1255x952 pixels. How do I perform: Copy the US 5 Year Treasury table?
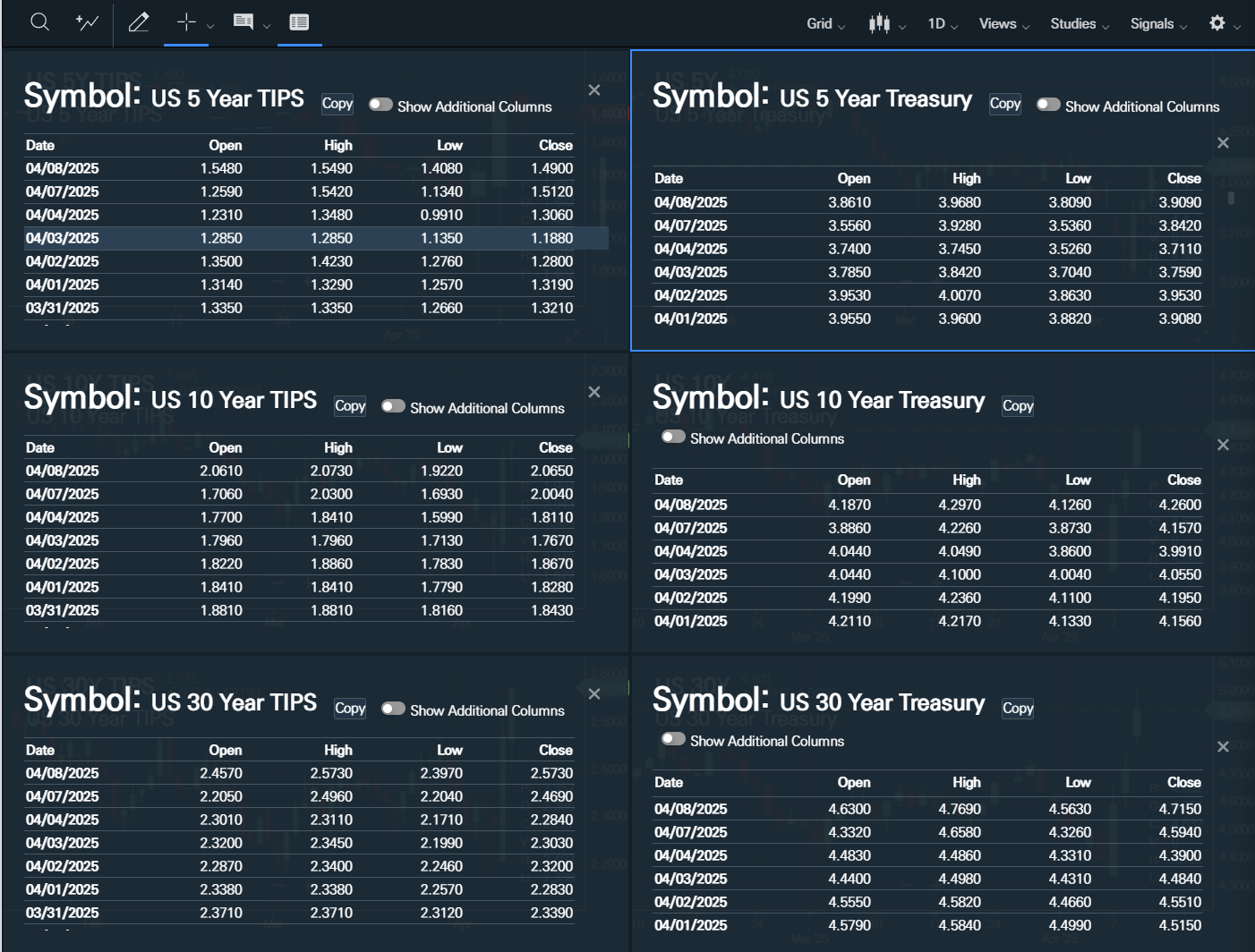[1004, 104]
